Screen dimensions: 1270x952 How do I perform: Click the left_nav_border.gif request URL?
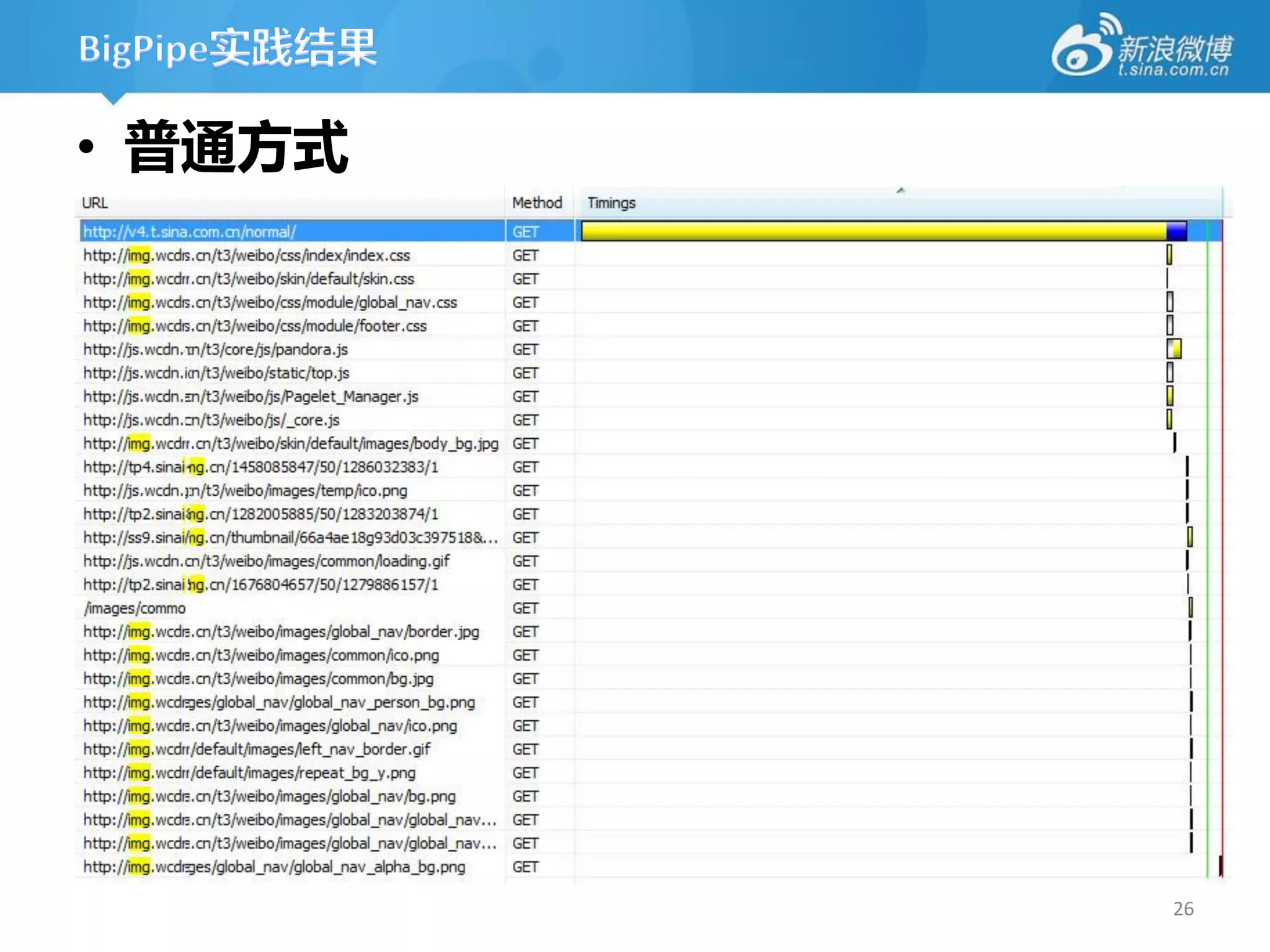pyautogui.click(x=257, y=749)
